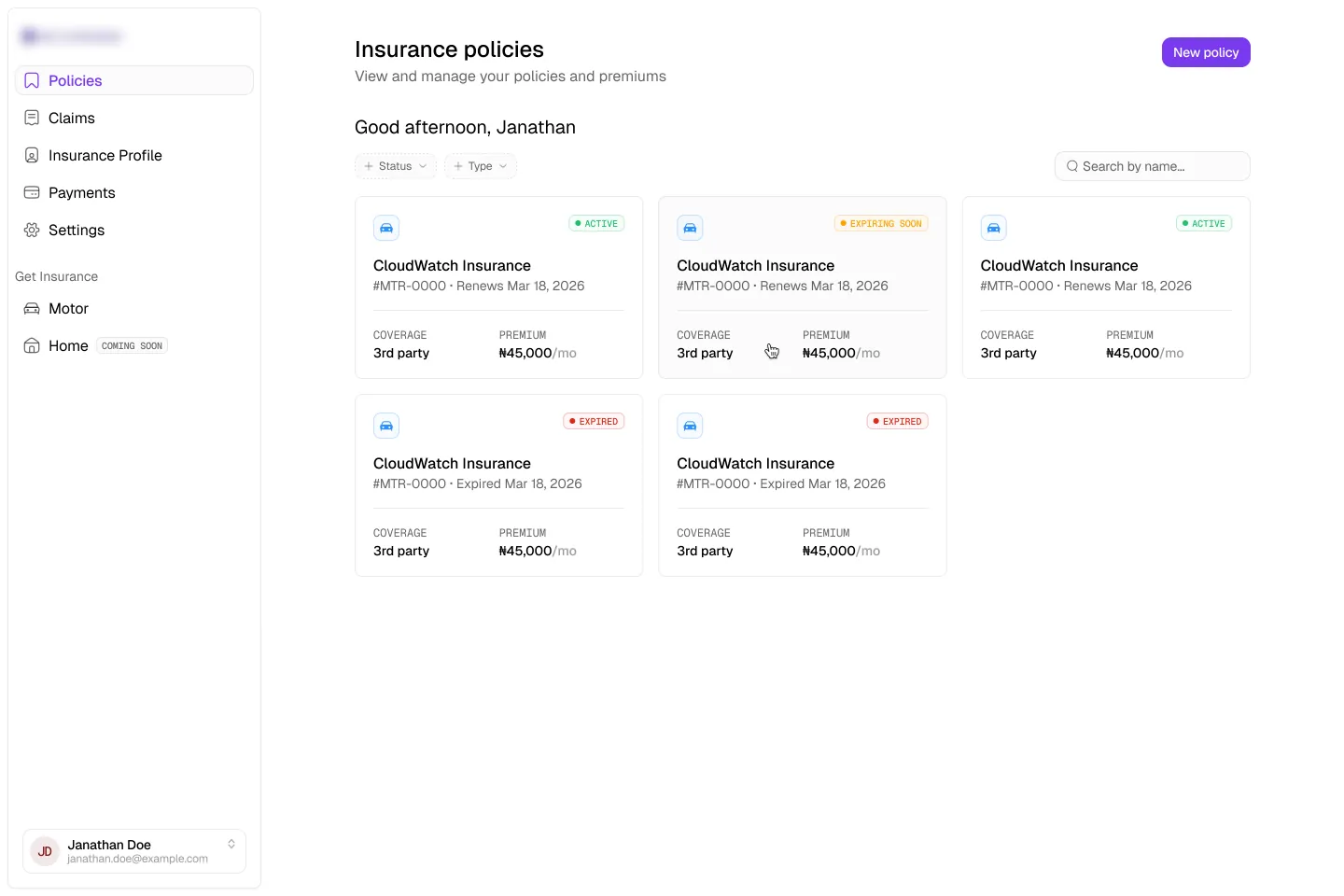Click the Policies bookmark icon in sidebar

tap(32, 80)
